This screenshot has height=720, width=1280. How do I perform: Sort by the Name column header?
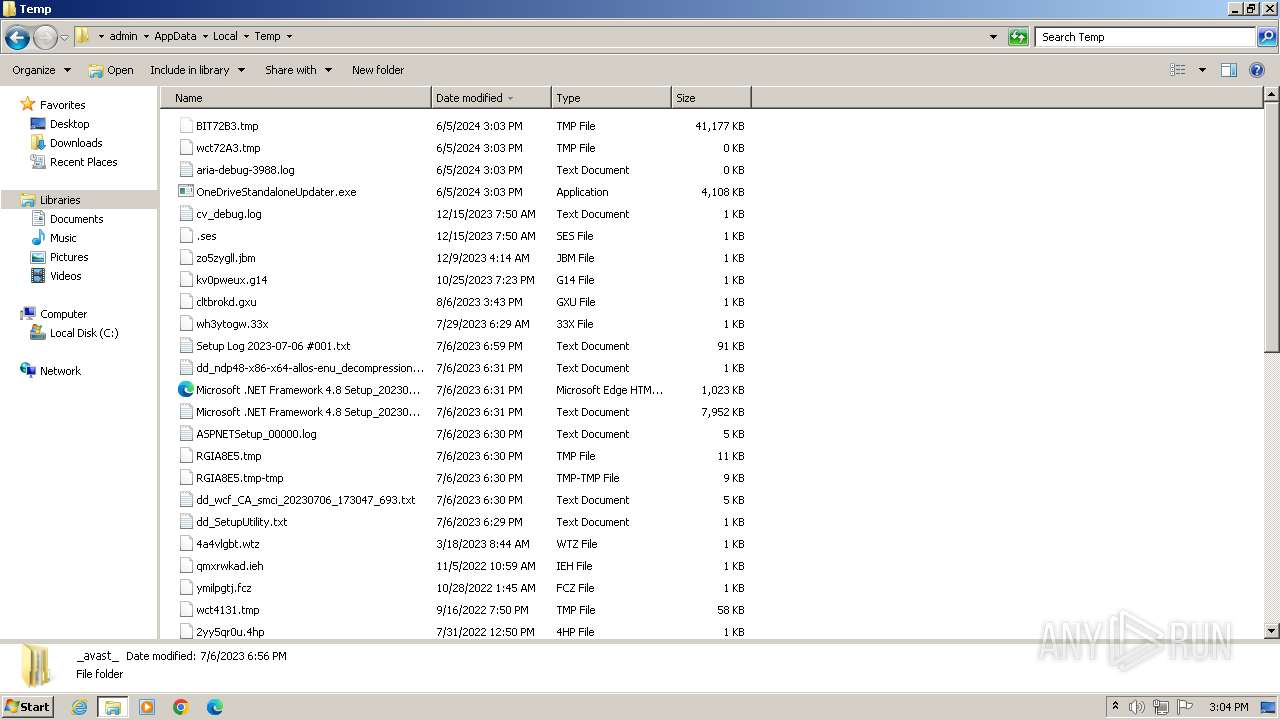pos(296,98)
